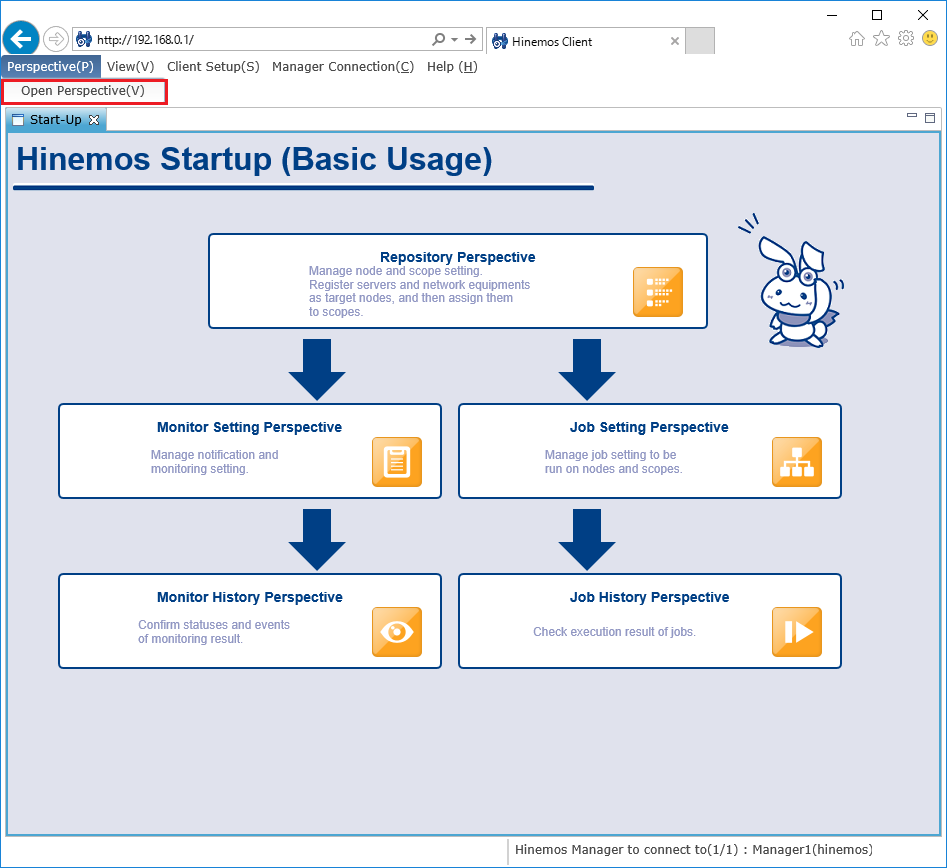
Task: Click the smiley feedback icon
Action: [930, 39]
